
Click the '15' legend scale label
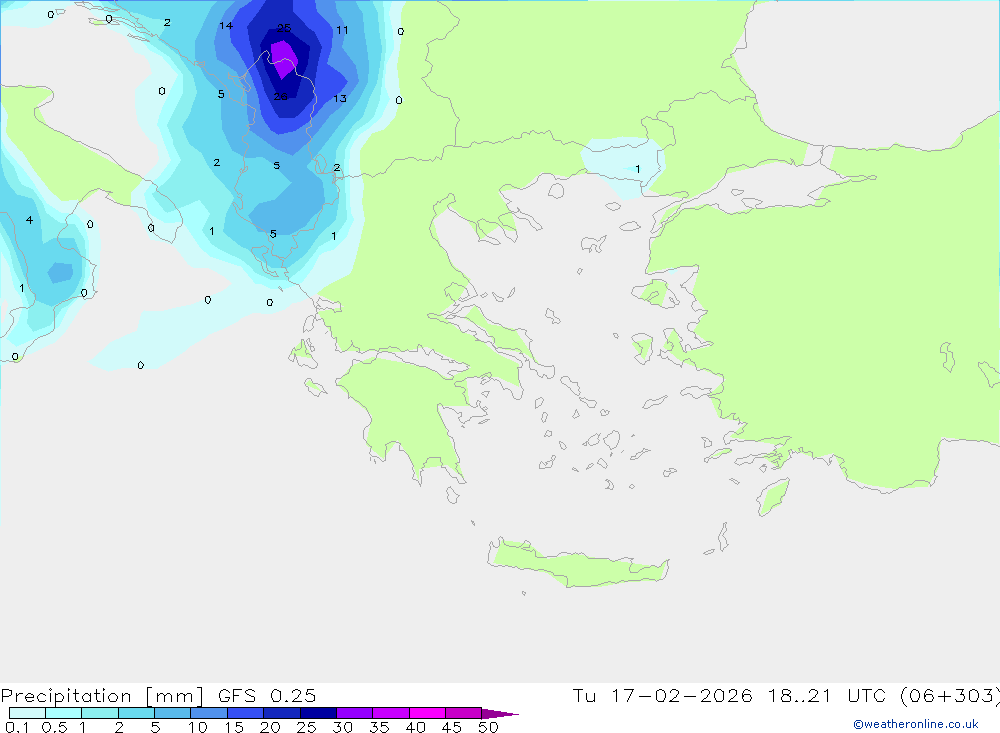[234, 727]
